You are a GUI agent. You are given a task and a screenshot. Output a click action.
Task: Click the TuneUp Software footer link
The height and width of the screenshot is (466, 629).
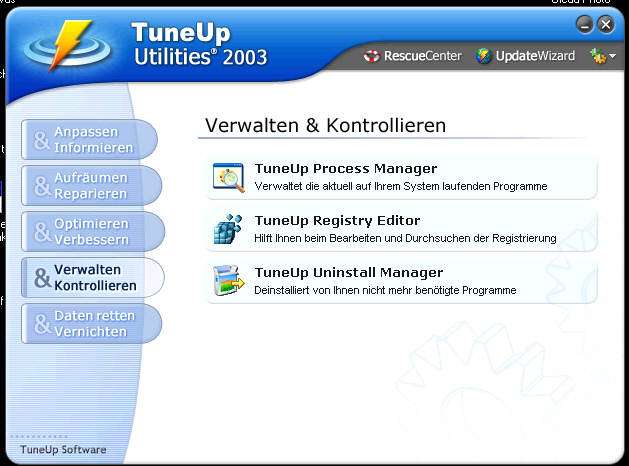click(x=63, y=450)
